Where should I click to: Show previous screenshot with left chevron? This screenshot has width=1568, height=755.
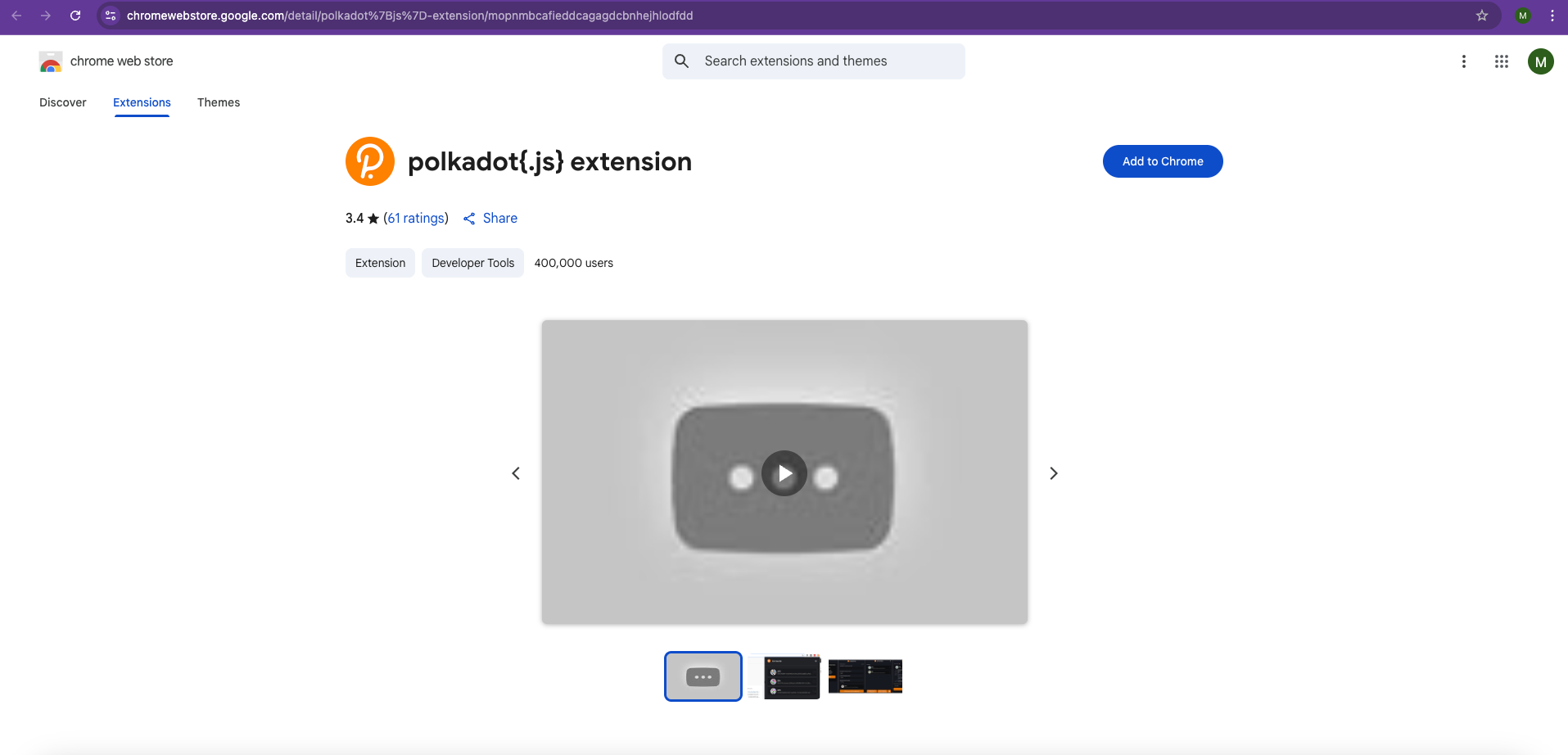[x=516, y=473]
